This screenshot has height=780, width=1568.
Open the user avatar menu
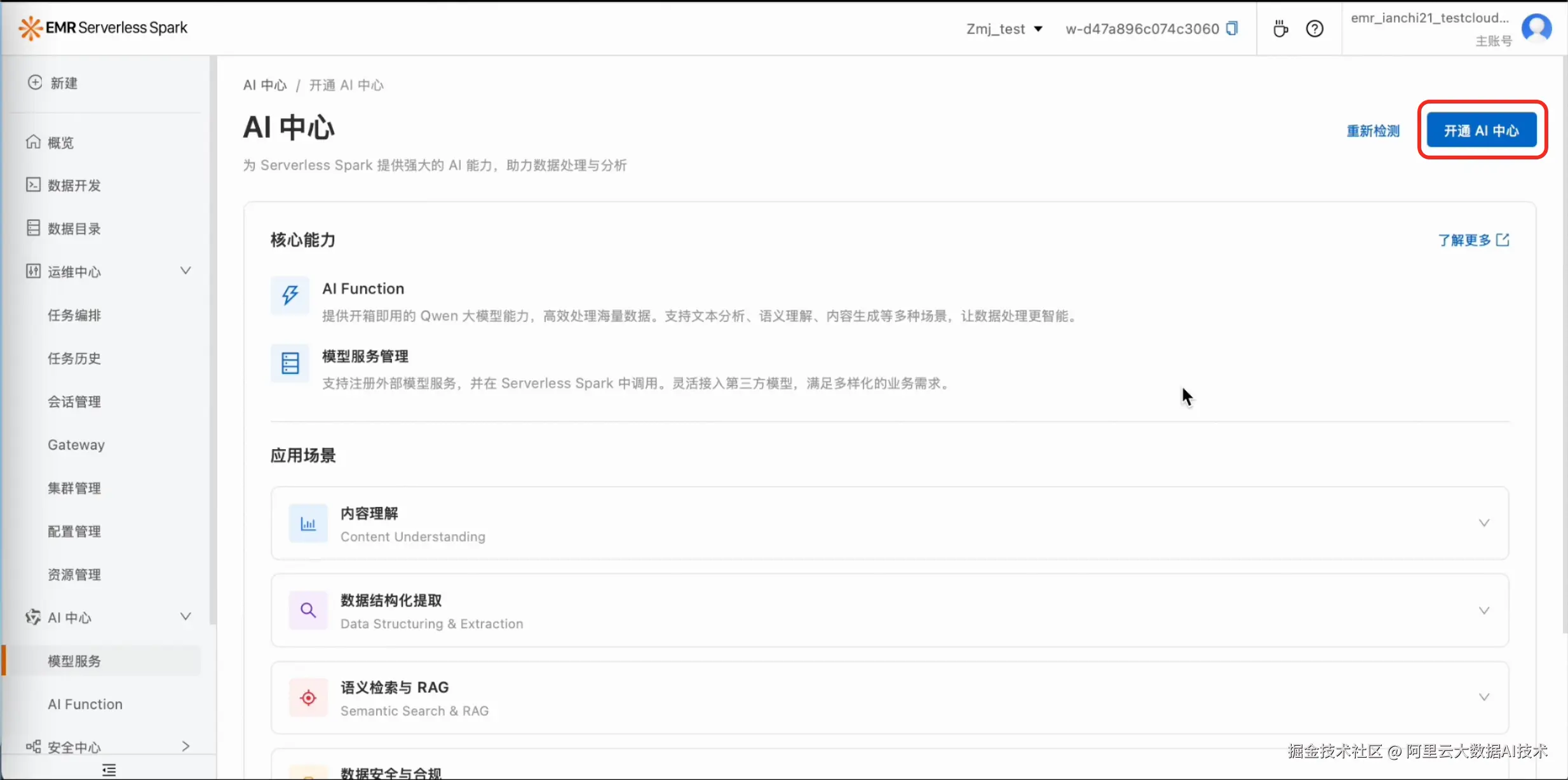(x=1536, y=29)
